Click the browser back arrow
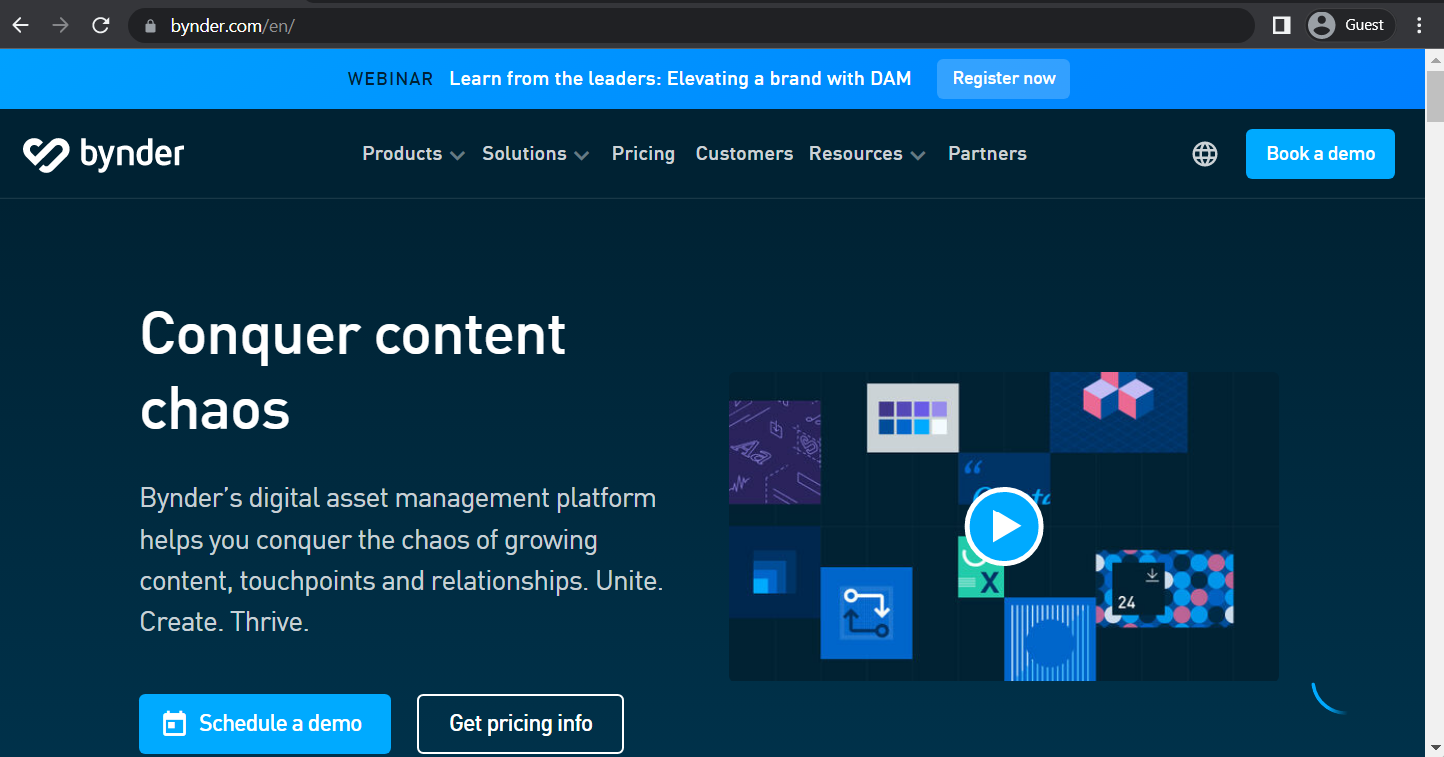 pos(21,25)
